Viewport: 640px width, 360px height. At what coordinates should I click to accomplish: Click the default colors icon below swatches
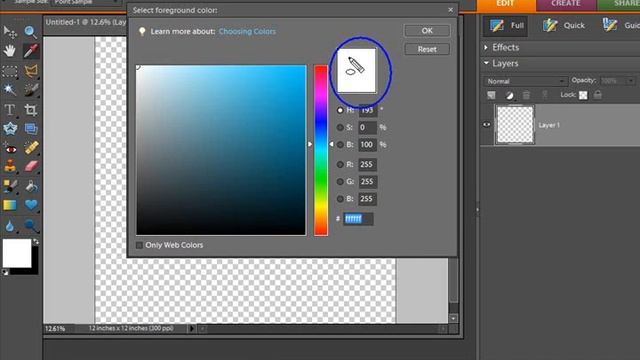(5, 272)
